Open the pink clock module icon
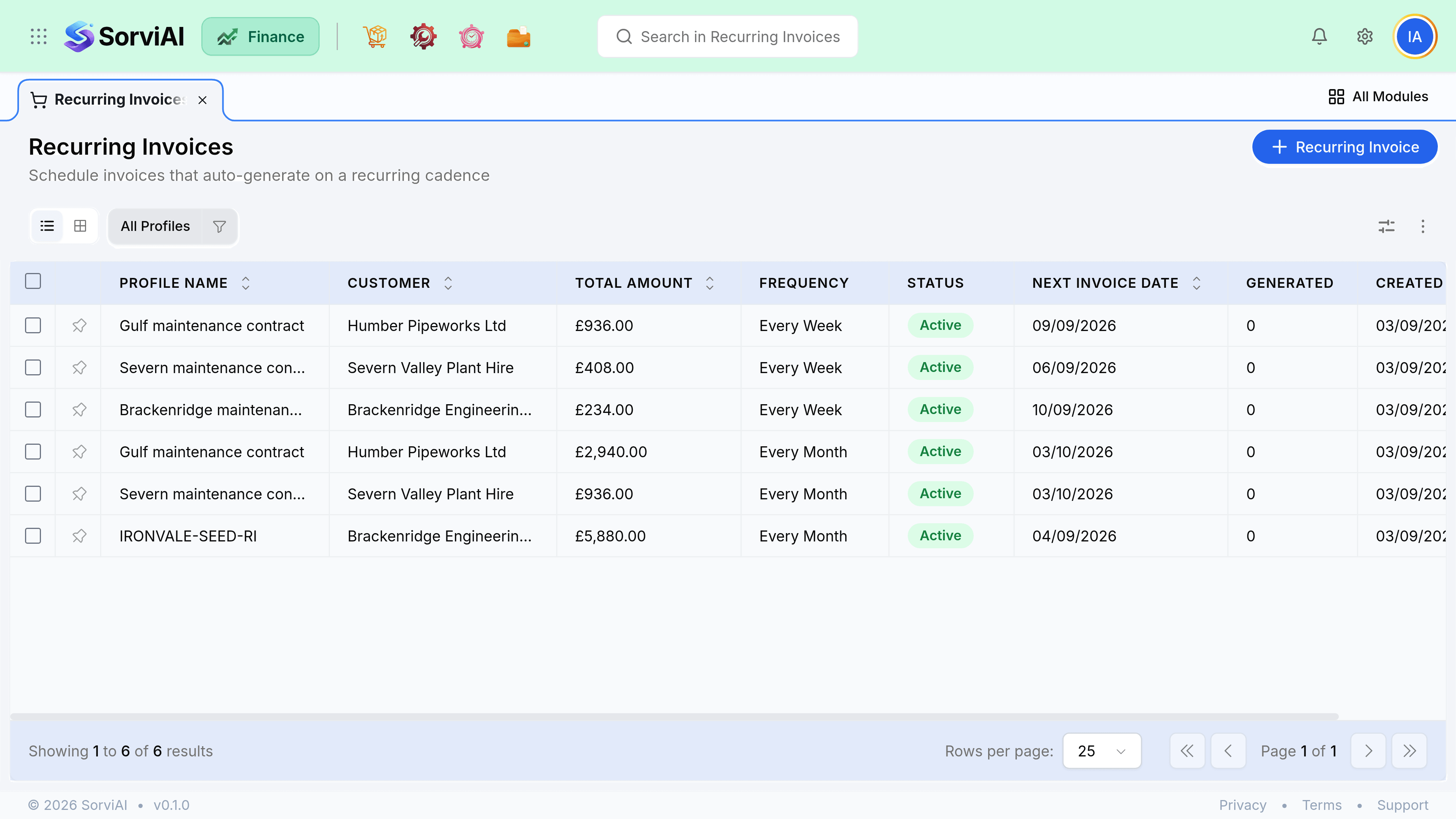 click(x=471, y=37)
